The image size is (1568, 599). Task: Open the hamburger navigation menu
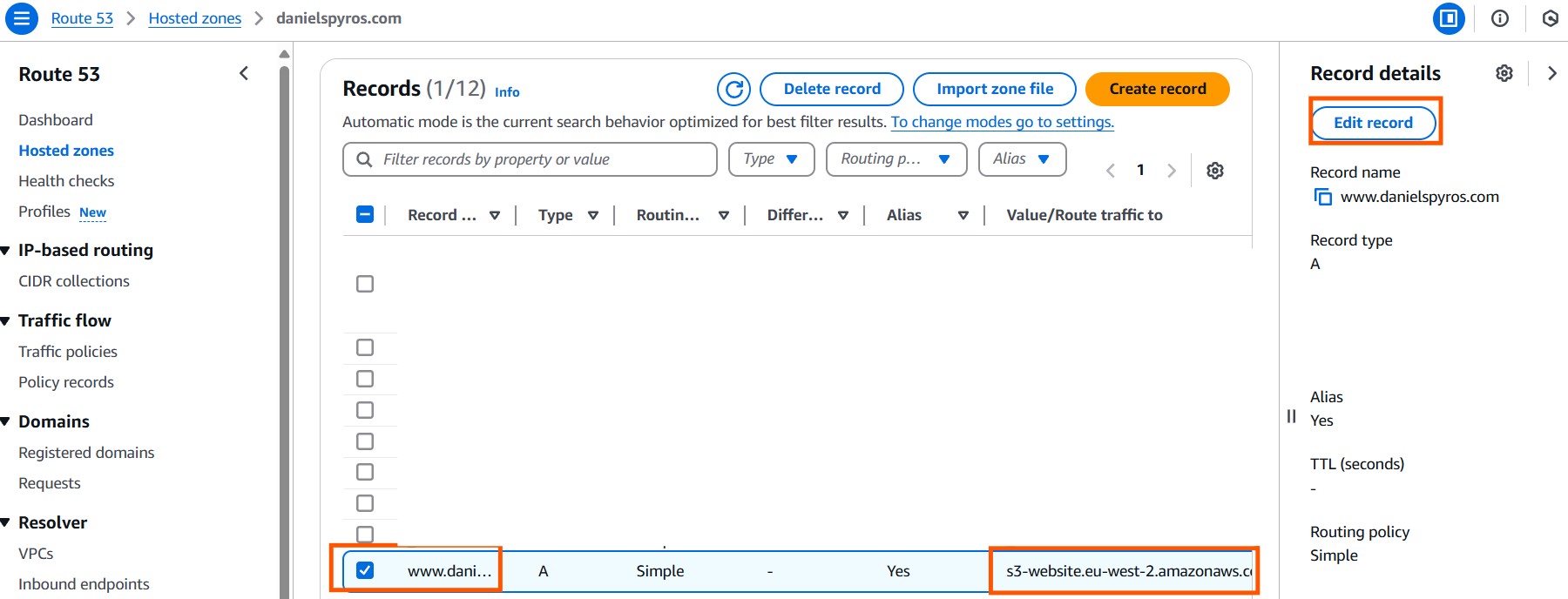click(x=22, y=18)
